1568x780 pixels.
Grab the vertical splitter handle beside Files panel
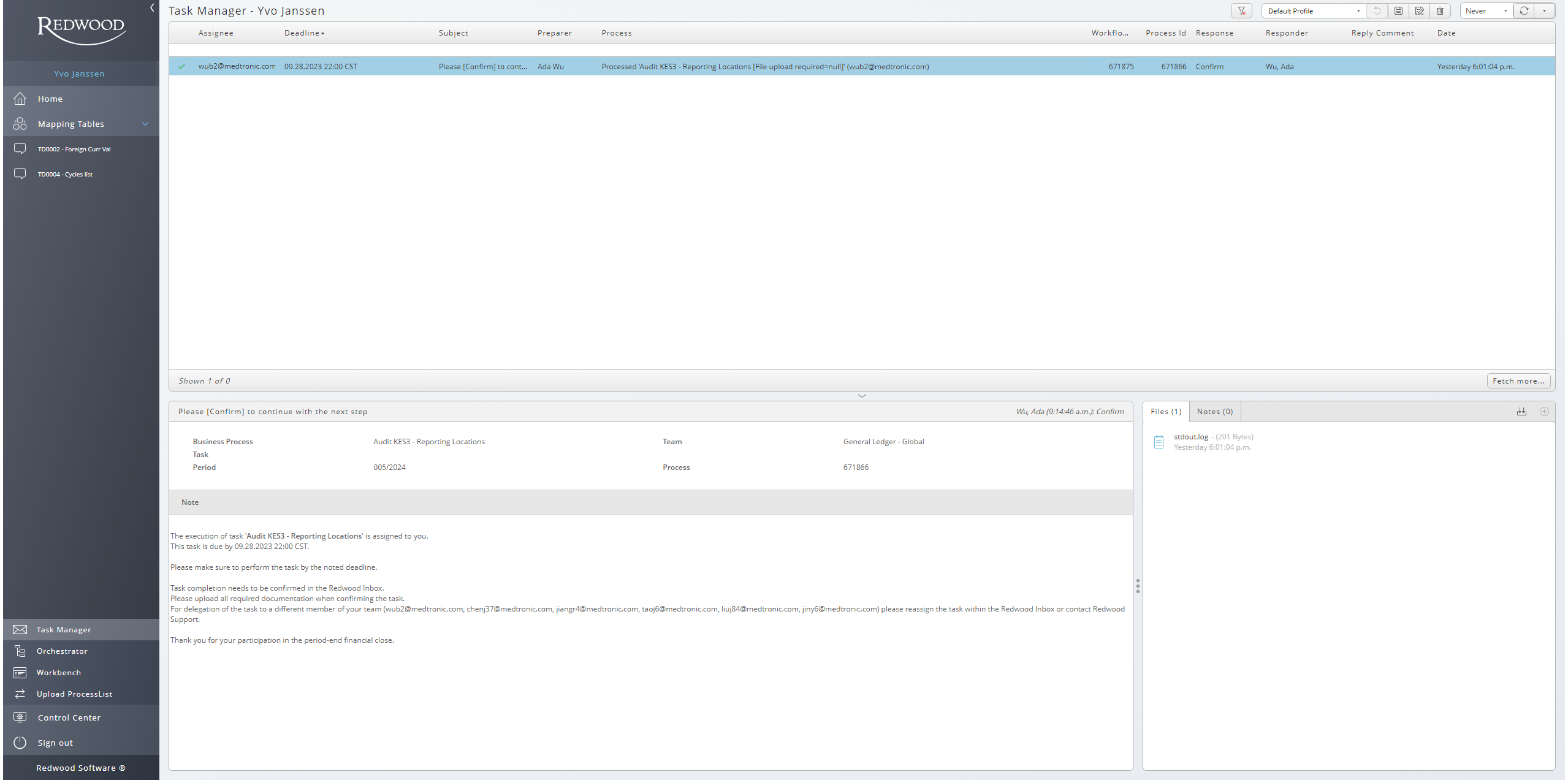[1138, 586]
